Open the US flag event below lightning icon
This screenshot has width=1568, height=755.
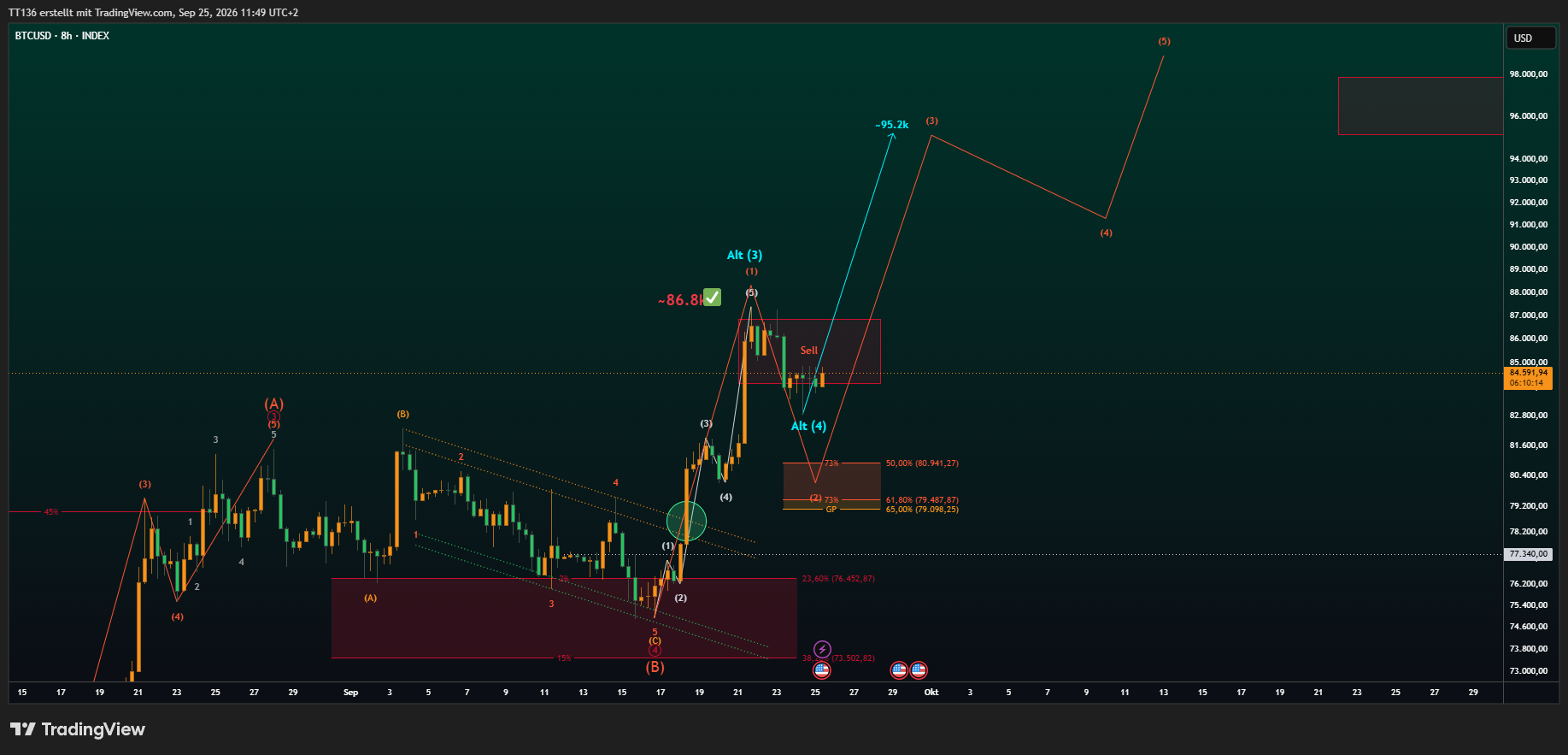coord(822,669)
